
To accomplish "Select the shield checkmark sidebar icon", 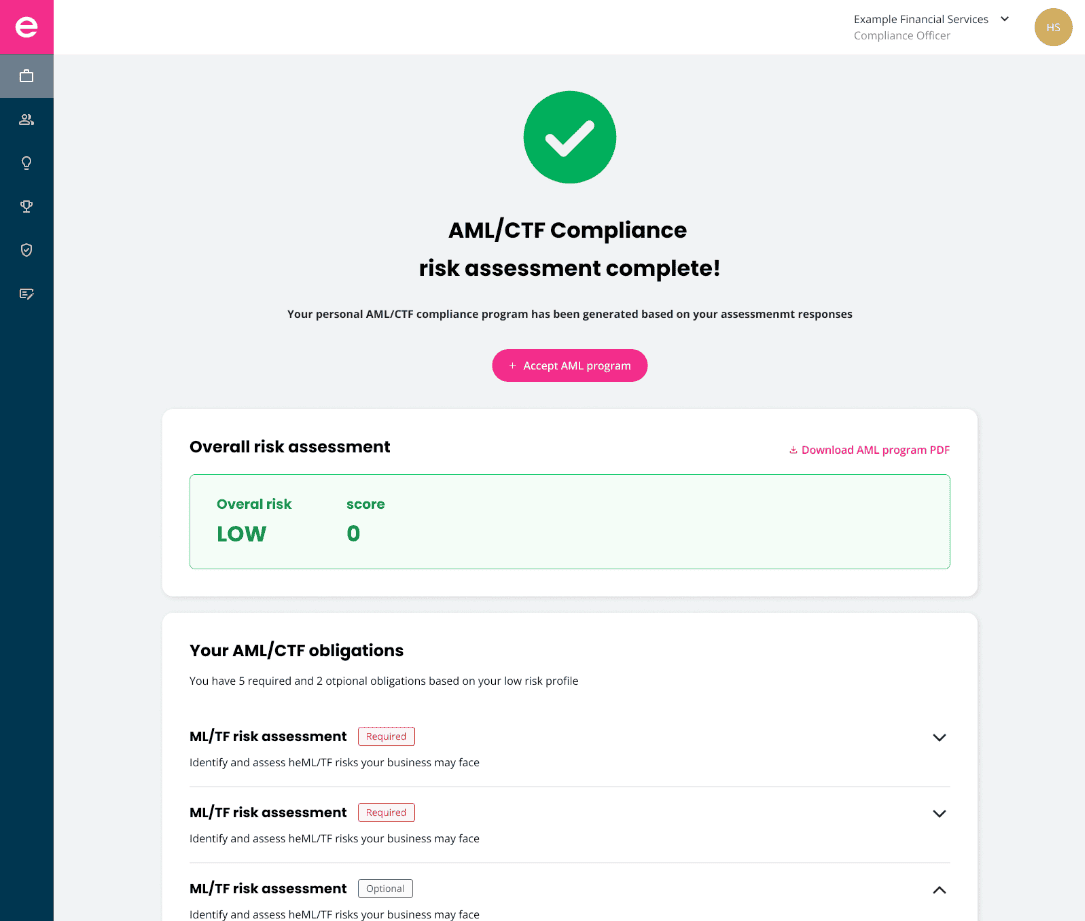I will (27, 250).
